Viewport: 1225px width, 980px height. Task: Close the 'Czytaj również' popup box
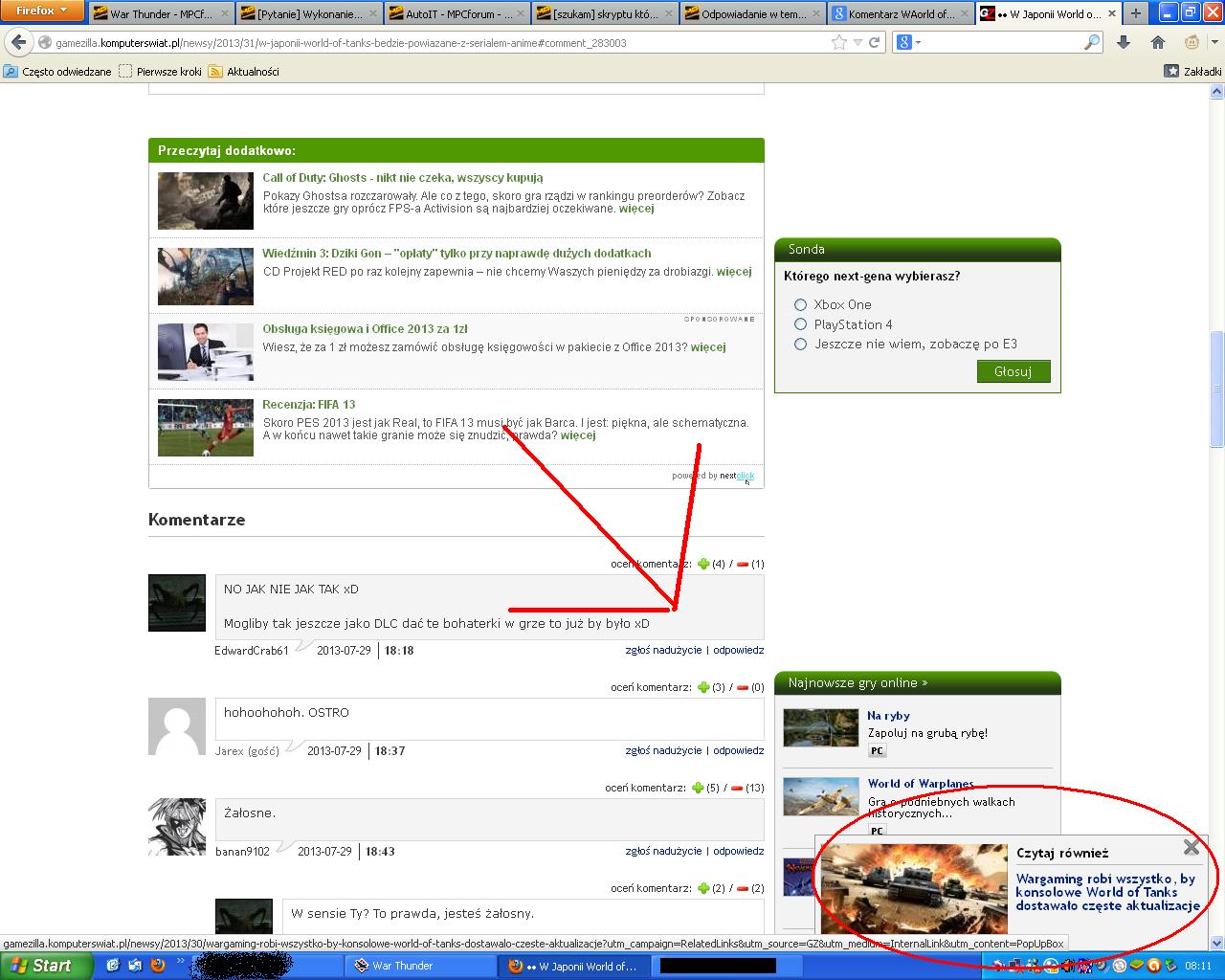[1192, 847]
